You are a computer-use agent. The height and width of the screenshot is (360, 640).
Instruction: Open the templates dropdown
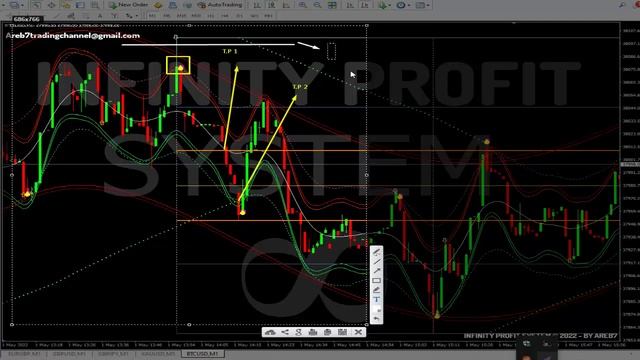422,5
